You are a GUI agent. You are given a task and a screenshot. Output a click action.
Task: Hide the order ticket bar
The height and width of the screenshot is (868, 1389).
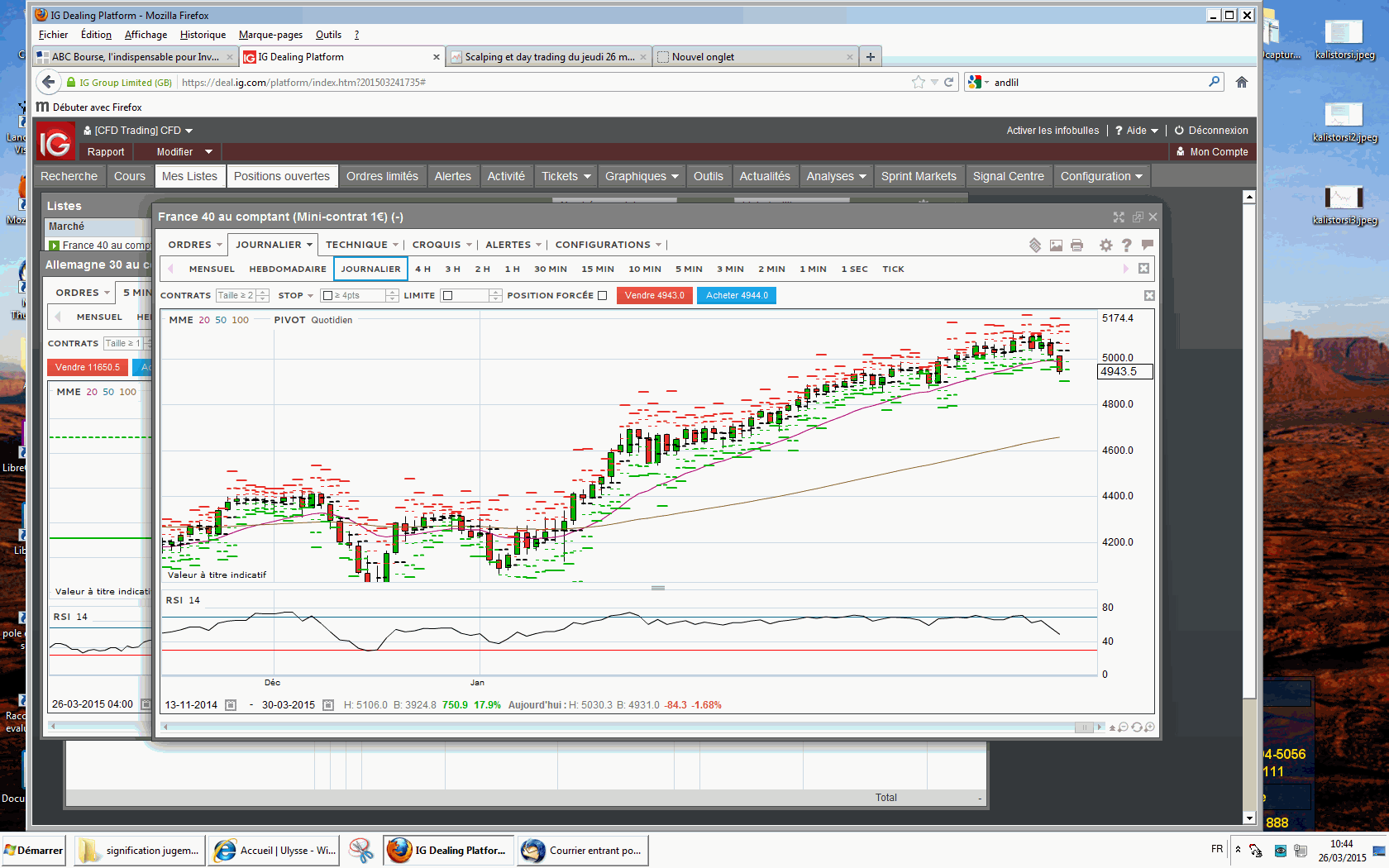pyautogui.click(x=1149, y=296)
